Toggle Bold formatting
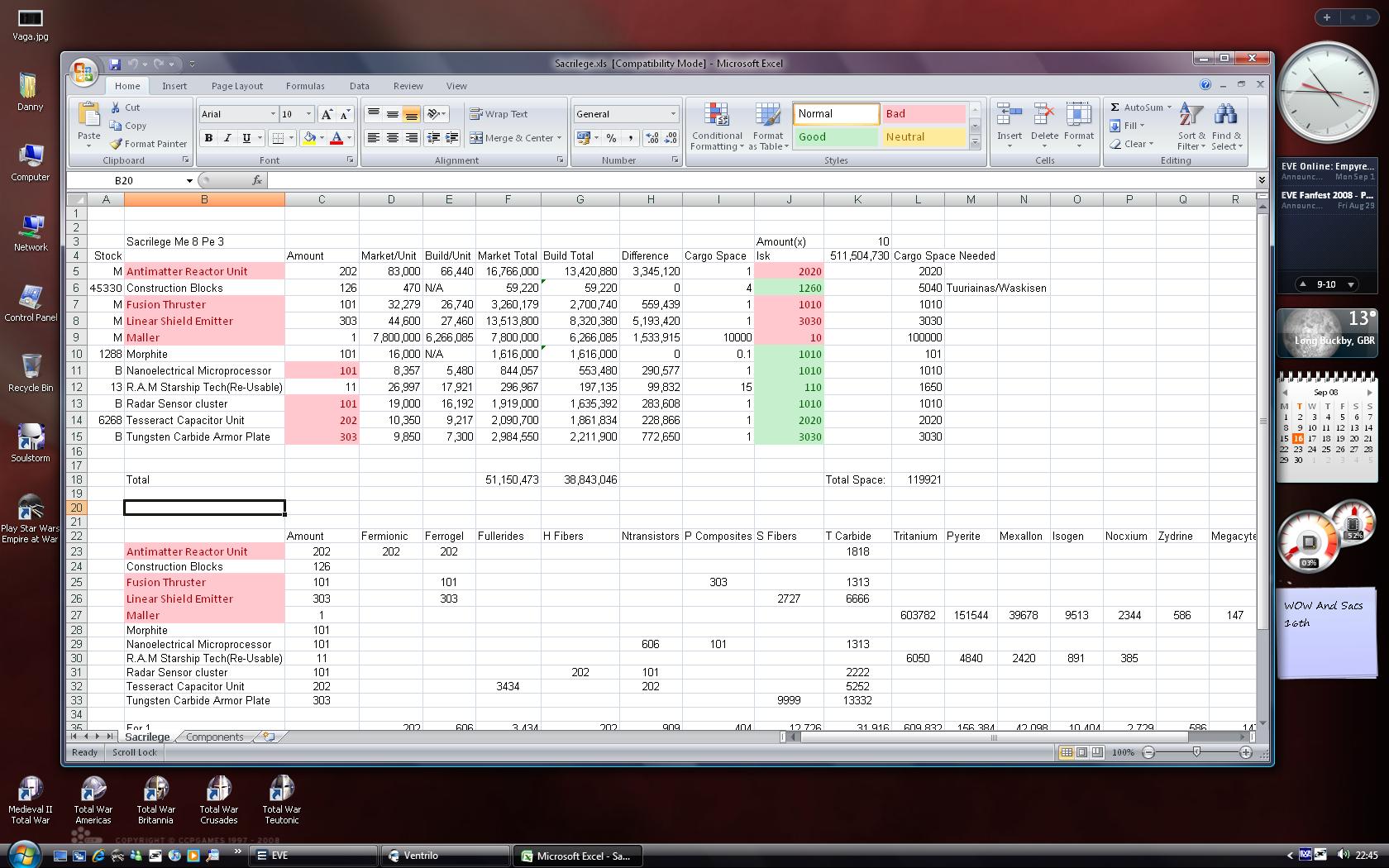1389x868 pixels. (208, 138)
